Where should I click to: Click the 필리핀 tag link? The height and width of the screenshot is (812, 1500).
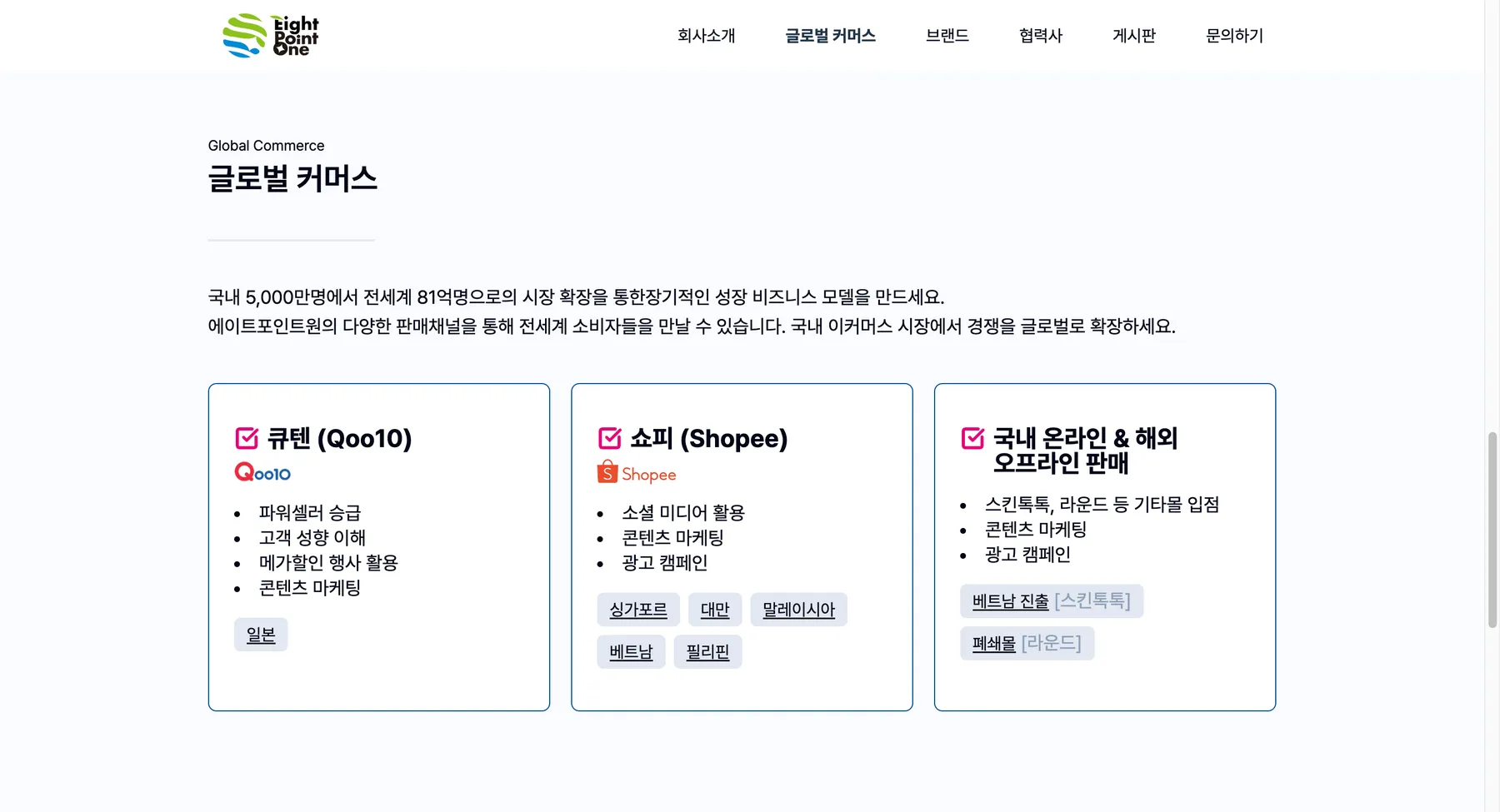coord(707,652)
